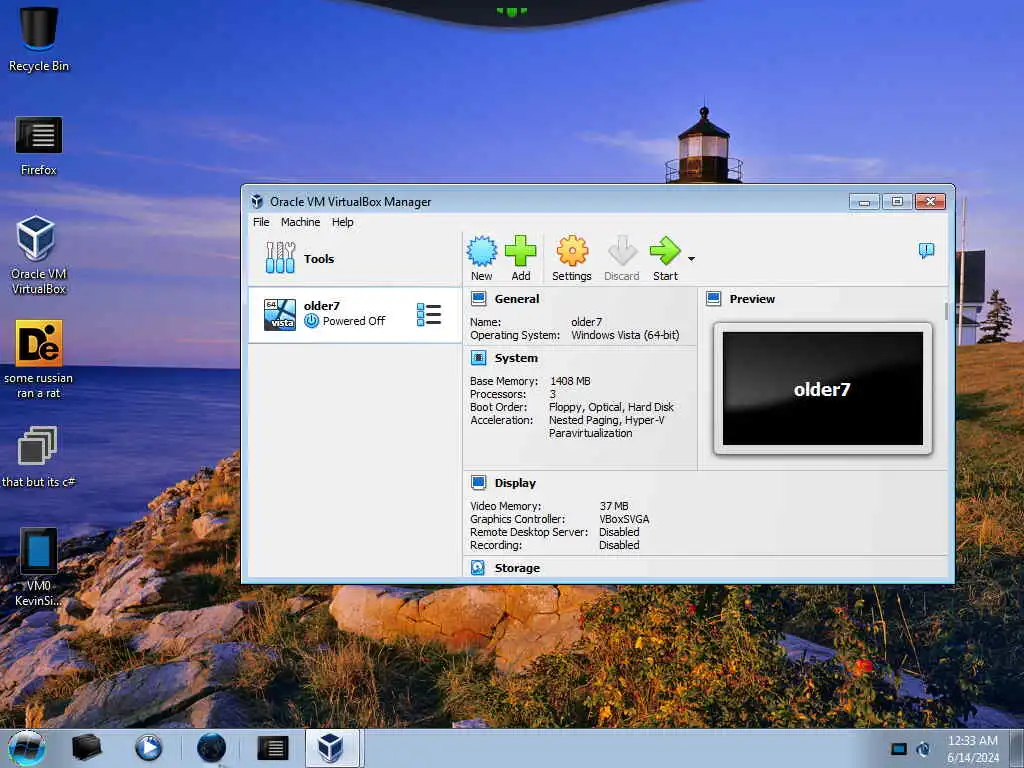Select the 'that but its c#' desktop icon
1024x768 pixels.
[39, 457]
